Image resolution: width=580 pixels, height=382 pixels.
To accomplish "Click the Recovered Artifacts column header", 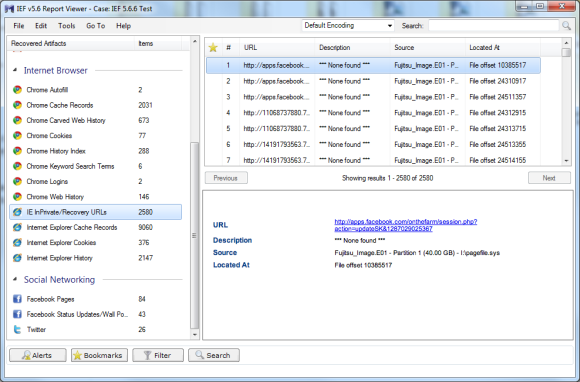I will click(x=72, y=43).
